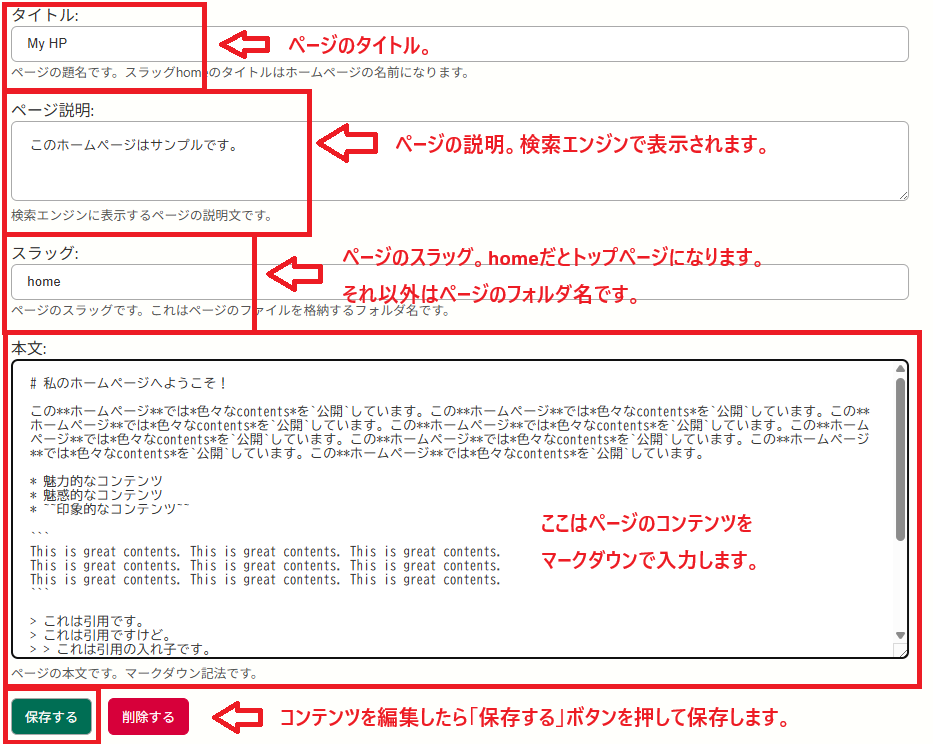
Task: Focus the タイトル input containing My HP
Action: [459, 44]
